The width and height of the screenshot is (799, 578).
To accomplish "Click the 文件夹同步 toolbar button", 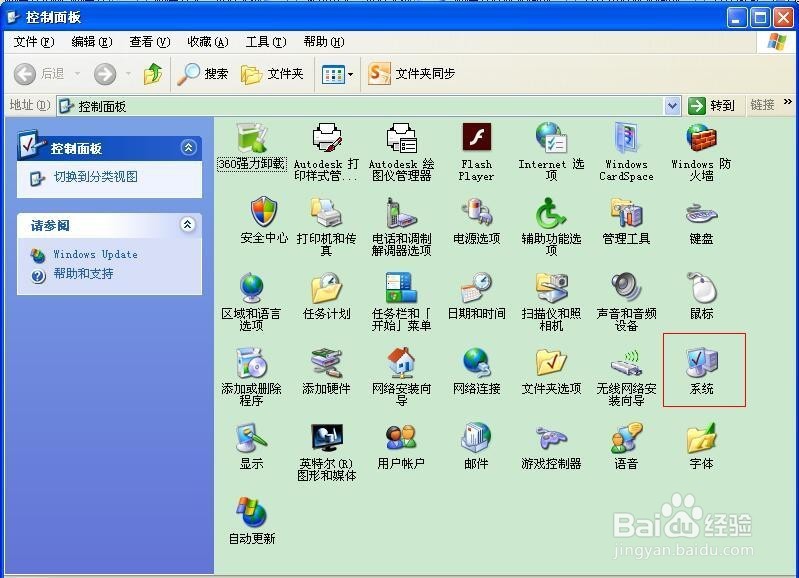I will pos(411,74).
